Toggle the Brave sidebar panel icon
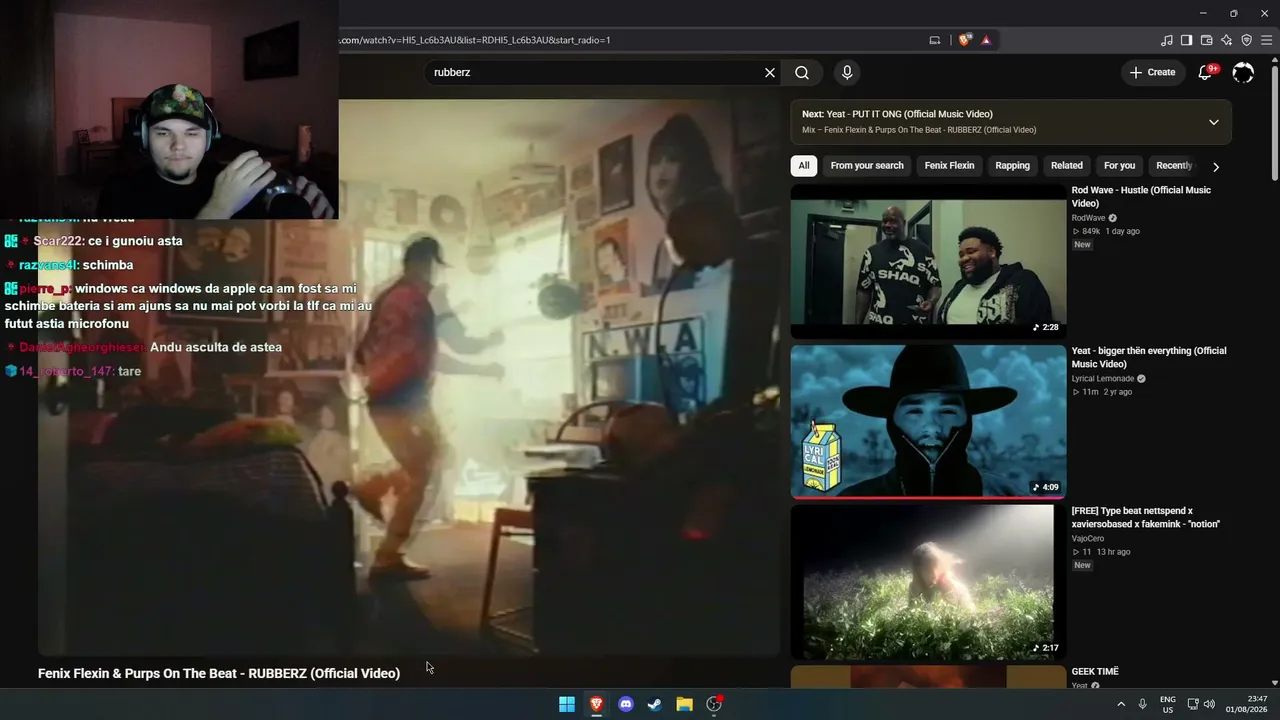This screenshot has height=720, width=1280. tap(1186, 40)
